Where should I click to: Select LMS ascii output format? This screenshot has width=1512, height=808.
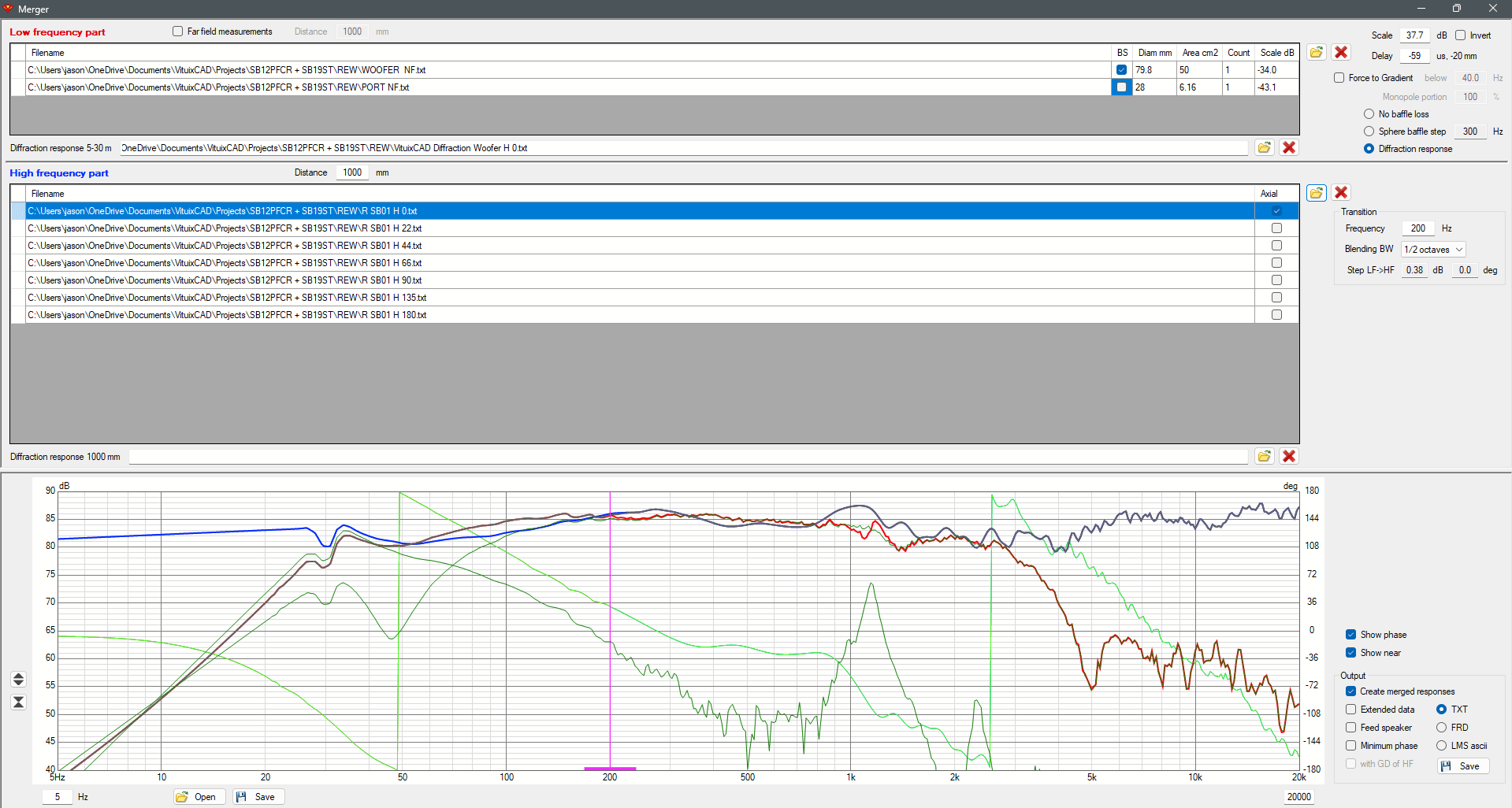tap(1441, 746)
